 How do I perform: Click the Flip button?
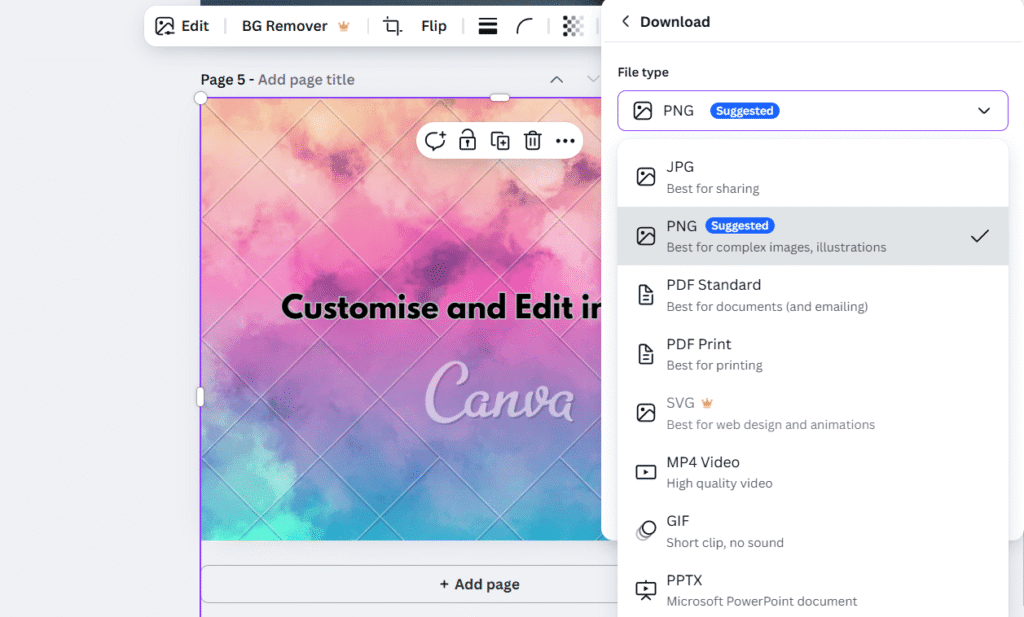click(x=434, y=26)
